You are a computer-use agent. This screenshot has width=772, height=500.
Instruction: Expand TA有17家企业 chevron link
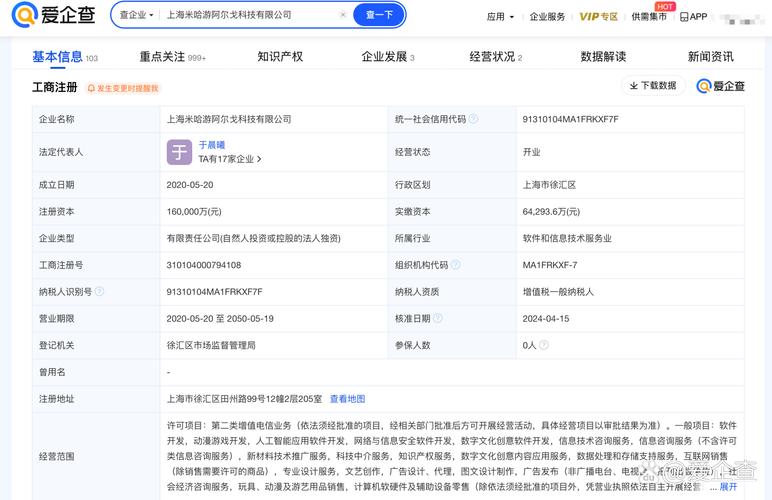pos(230,159)
